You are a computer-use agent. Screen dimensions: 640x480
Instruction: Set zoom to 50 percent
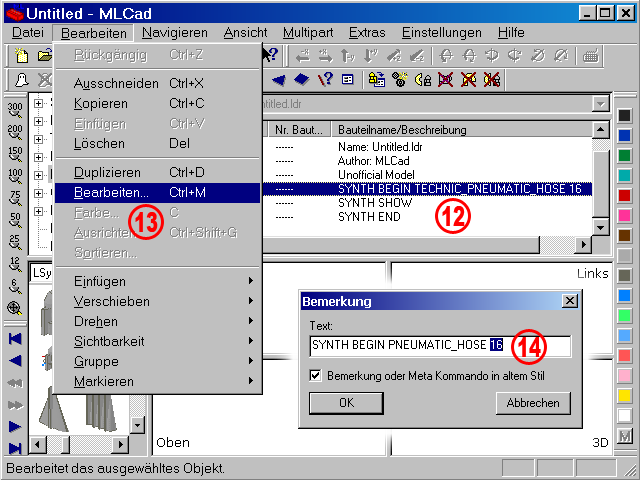tap(15, 220)
